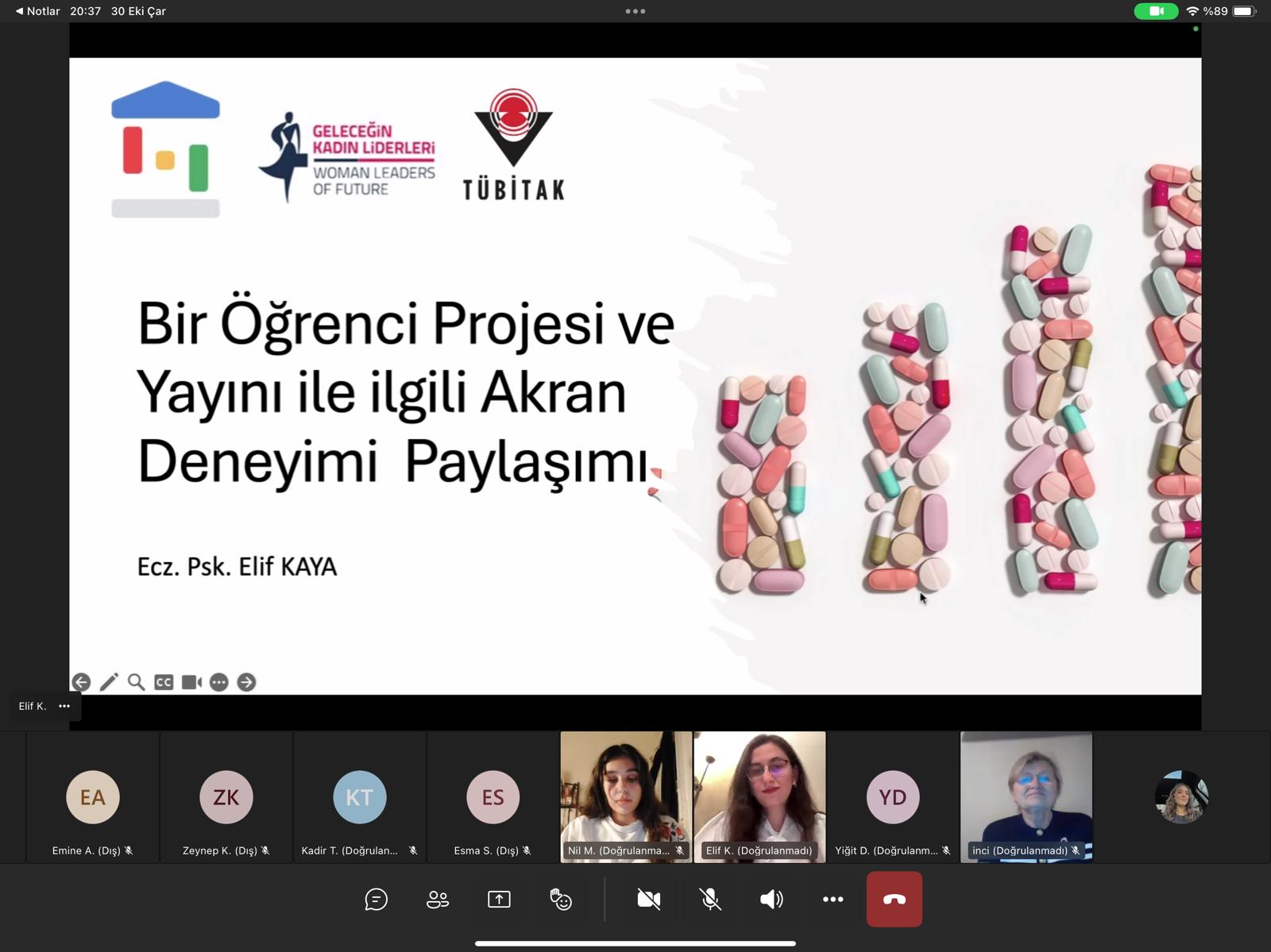The width and height of the screenshot is (1271, 952).
Task: Advance to the next slide
Action: click(x=246, y=682)
